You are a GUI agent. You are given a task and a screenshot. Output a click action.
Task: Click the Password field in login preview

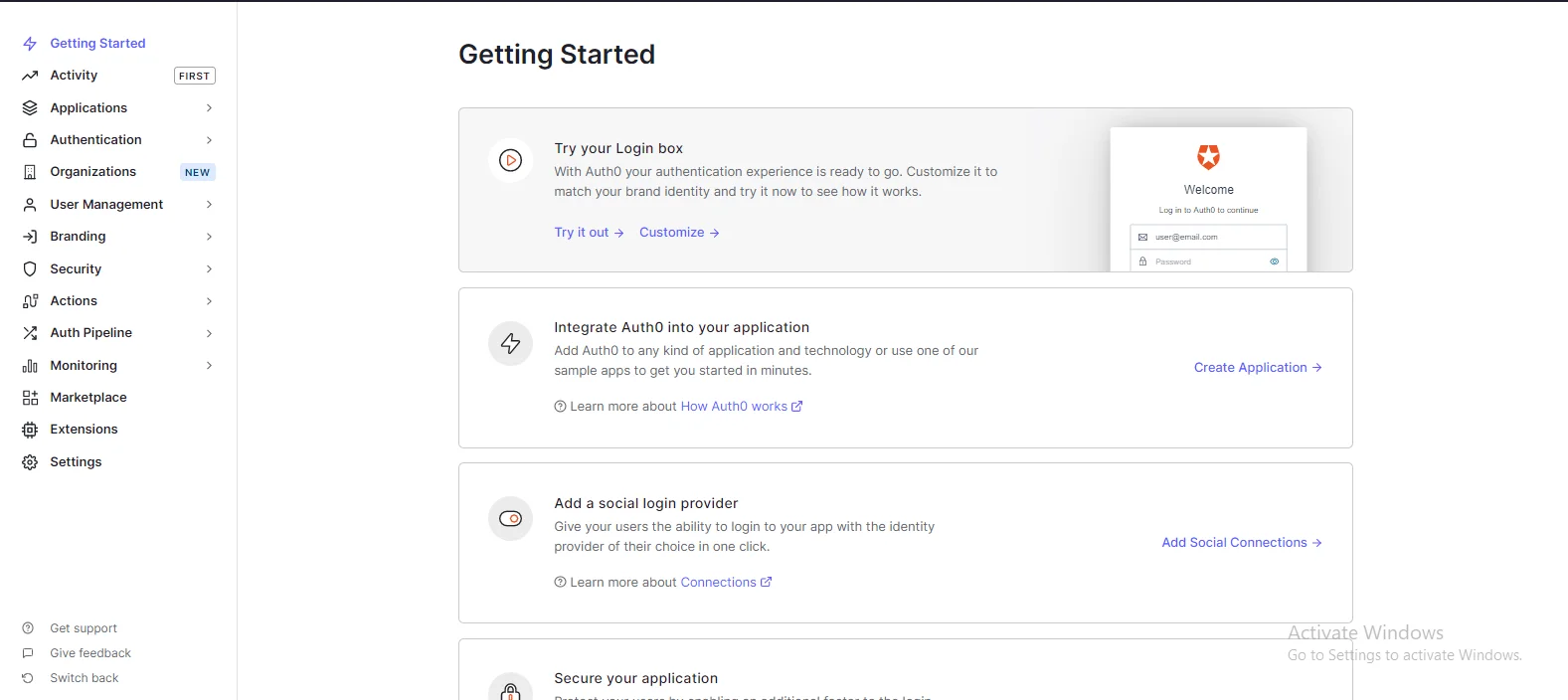(1208, 261)
